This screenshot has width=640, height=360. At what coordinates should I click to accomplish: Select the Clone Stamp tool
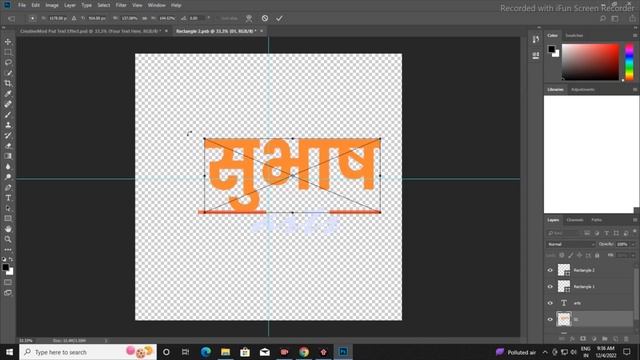click(x=8, y=125)
